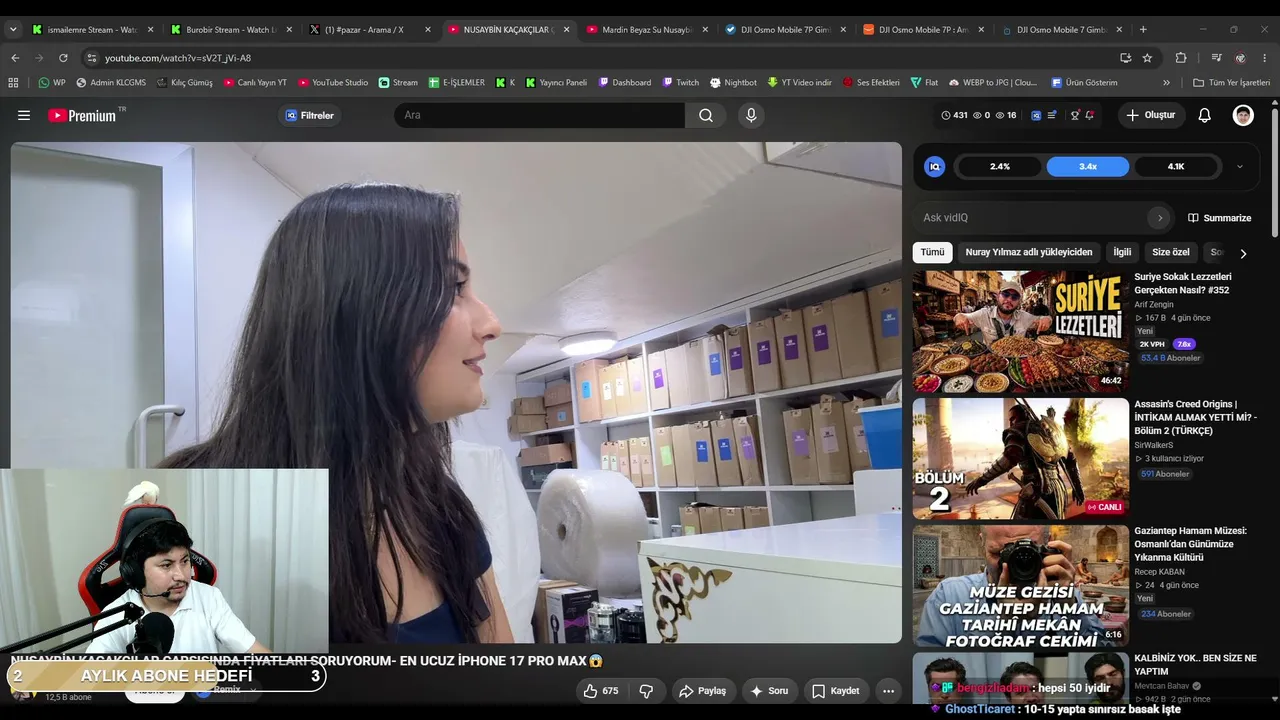Open the YT Video indir bookmark
The image size is (1280, 720).
click(799, 83)
